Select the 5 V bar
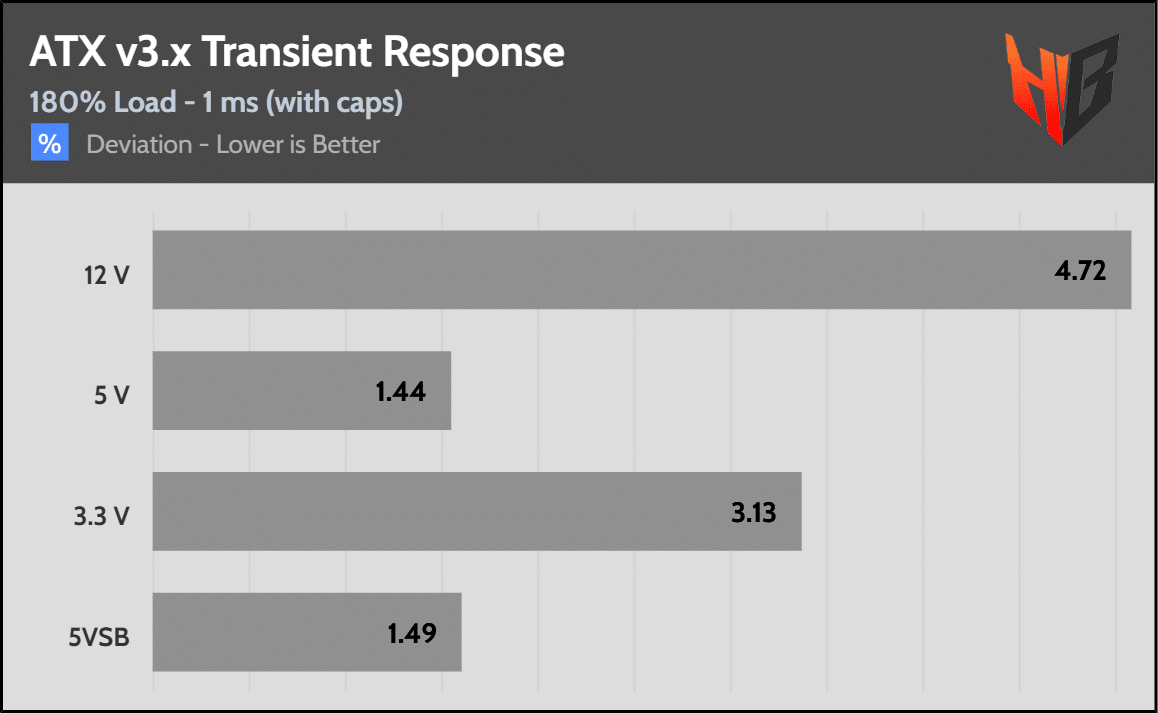1158x714 pixels. tap(302, 391)
